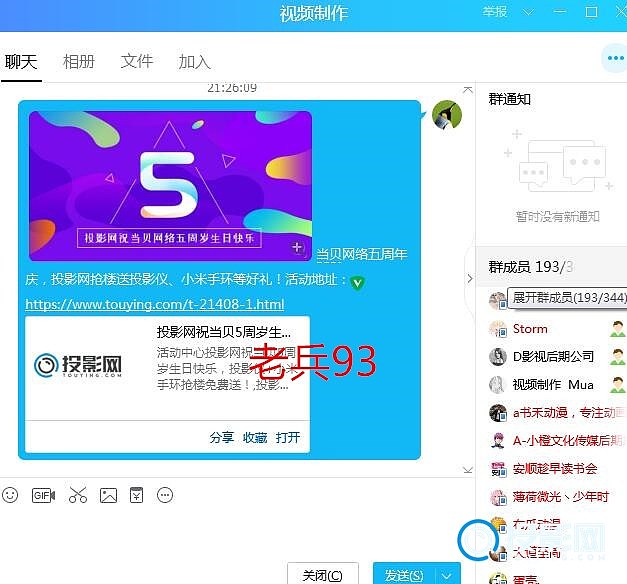627x584 pixels.
Task: Open more input tools (ellipsis) icon
Action: [x=166, y=495]
